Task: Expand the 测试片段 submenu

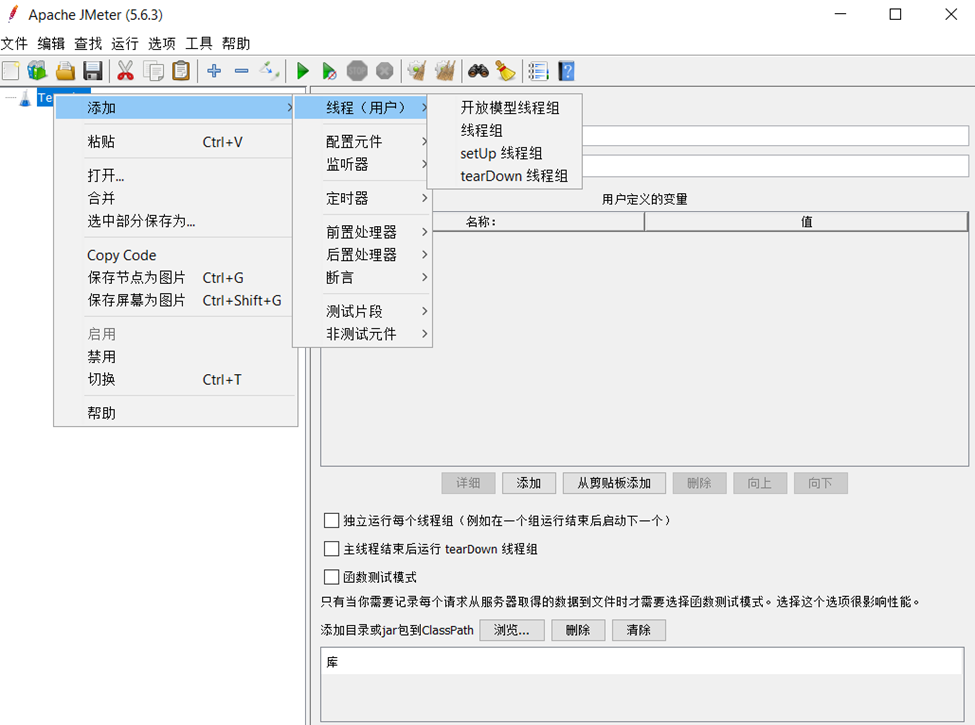Action: tap(362, 311)
